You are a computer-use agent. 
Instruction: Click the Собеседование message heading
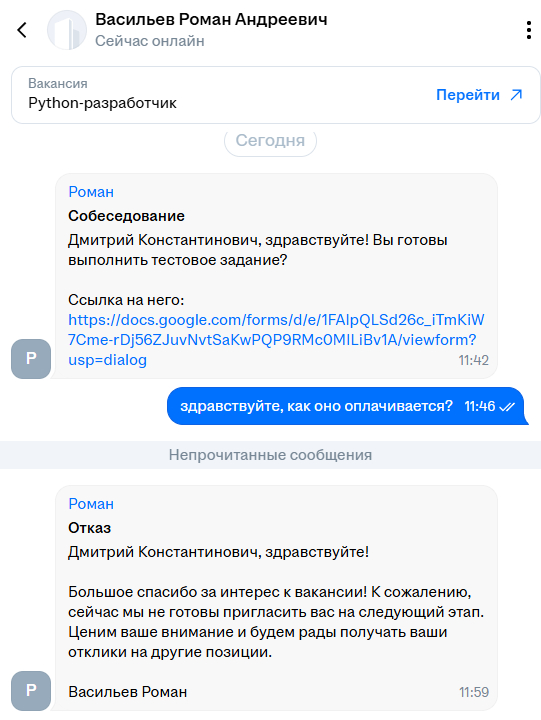tap(126, 216)
